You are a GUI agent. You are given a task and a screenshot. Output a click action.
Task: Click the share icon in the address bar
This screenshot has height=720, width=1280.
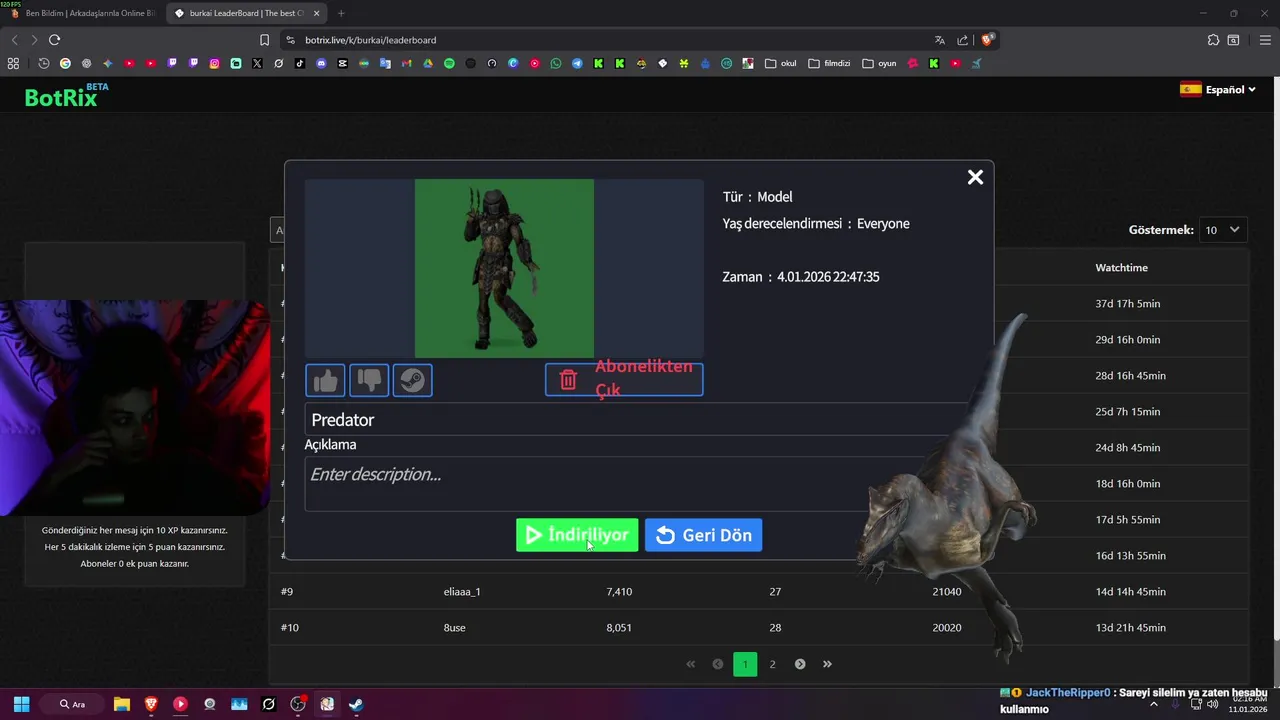click(963, 40)
